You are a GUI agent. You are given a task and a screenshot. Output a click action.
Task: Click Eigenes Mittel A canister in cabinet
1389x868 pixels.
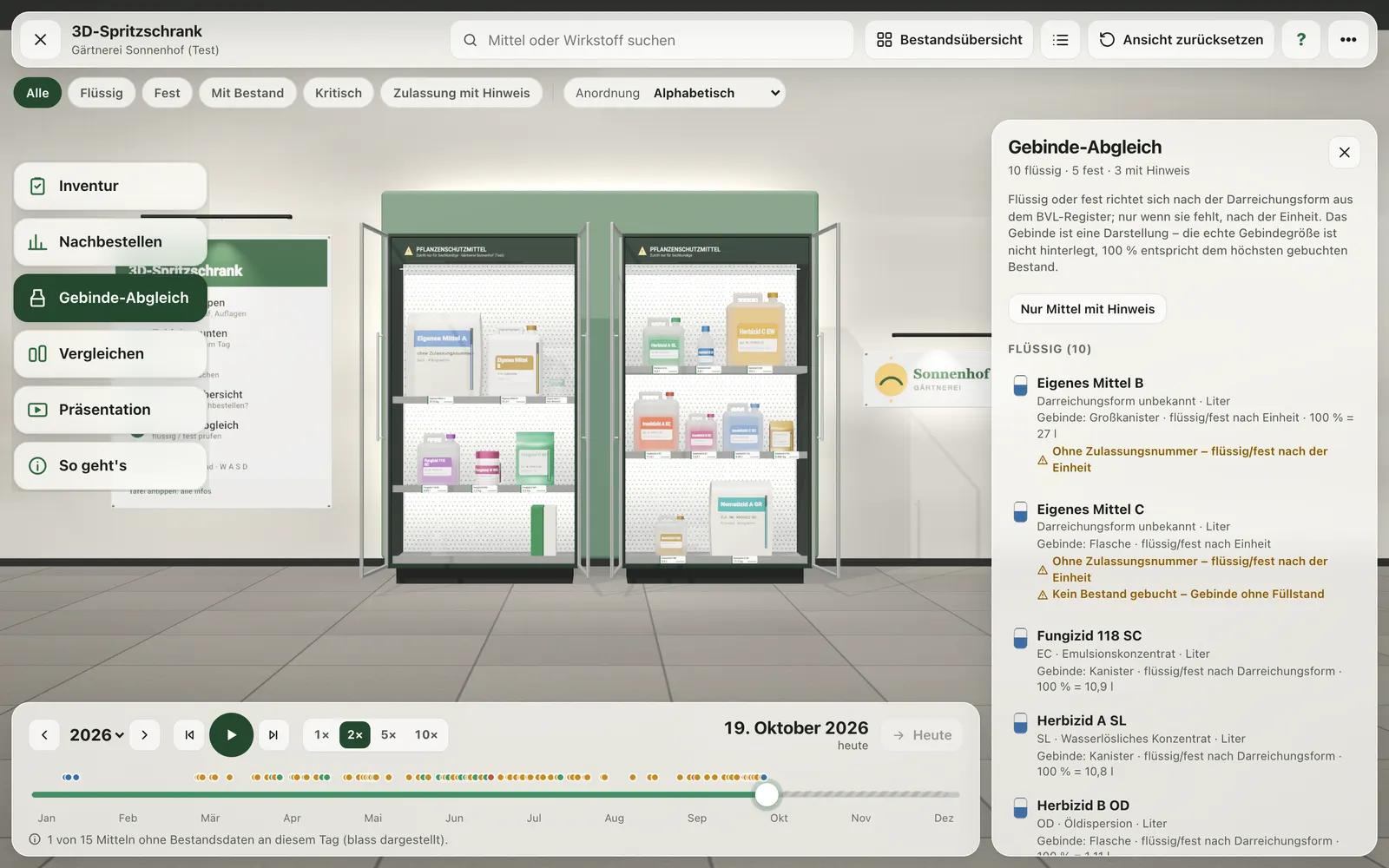click(443, 356)
